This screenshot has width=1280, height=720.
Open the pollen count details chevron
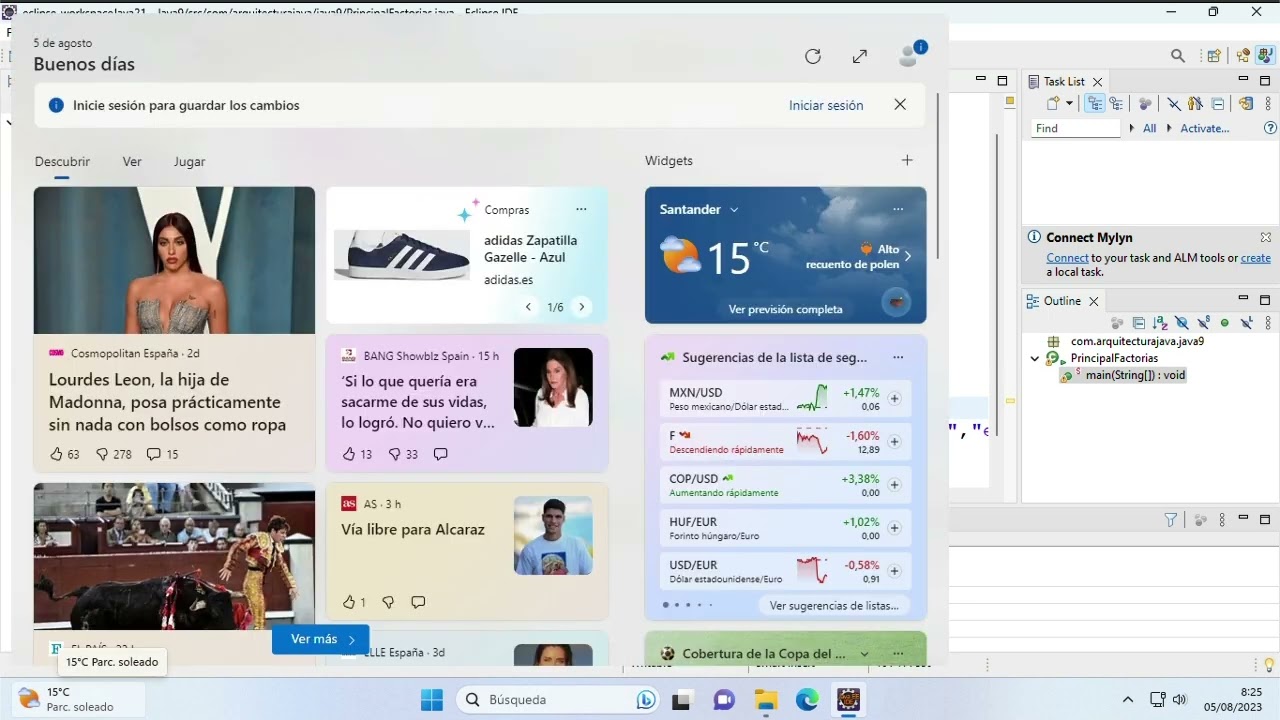tap(908, 257)
